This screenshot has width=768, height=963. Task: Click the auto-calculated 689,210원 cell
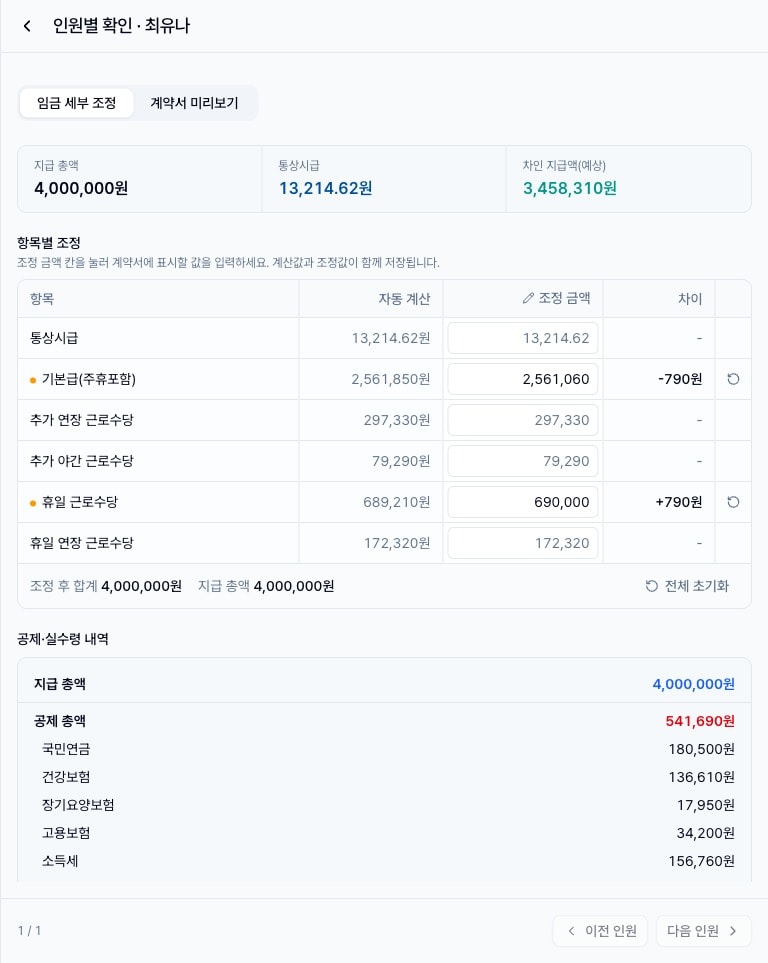[x=397, y=502]
